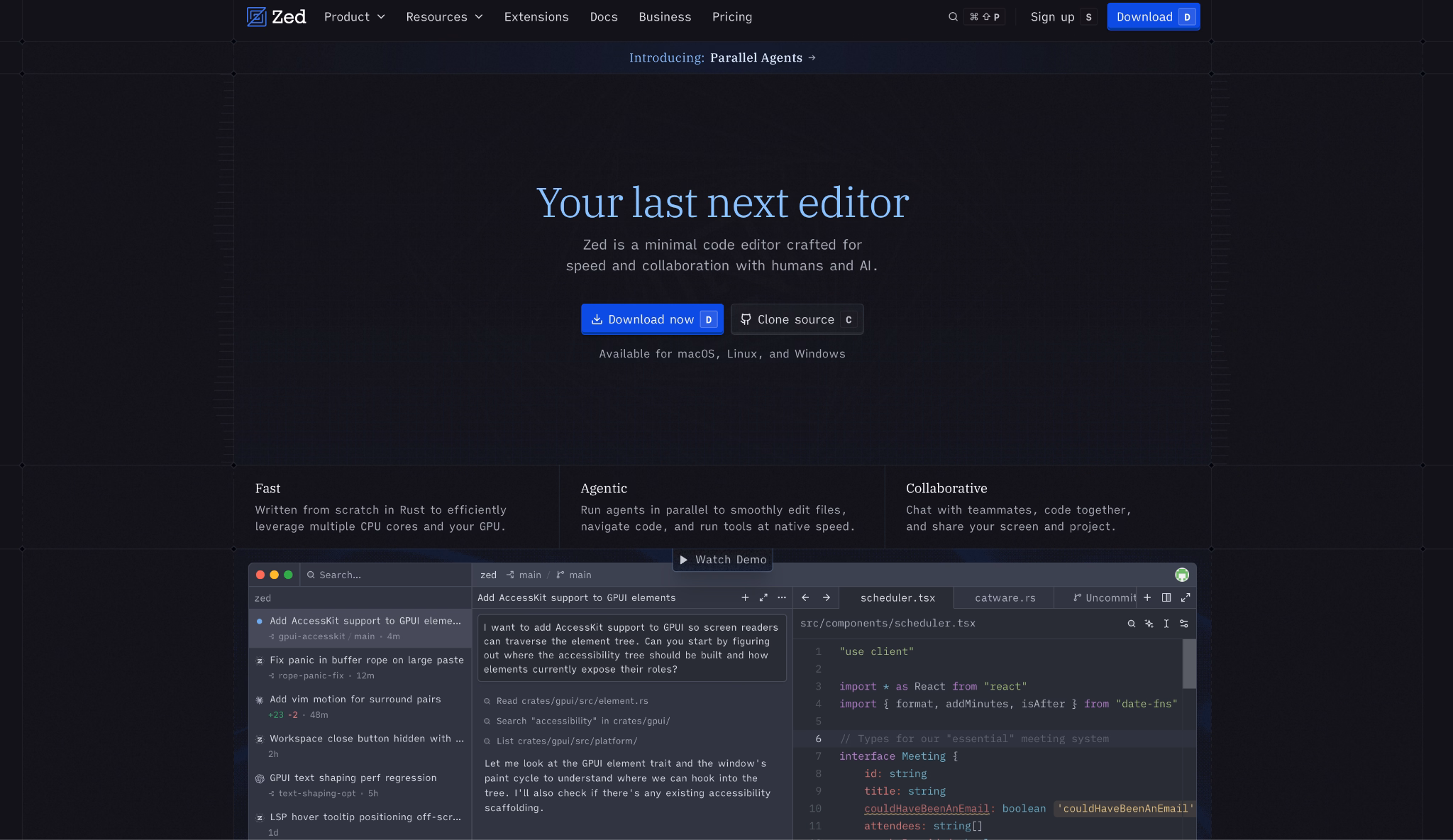Open the Extensions nav item
The height and width of the screenshot is (840, 1453).
click(x=536, y=16)
